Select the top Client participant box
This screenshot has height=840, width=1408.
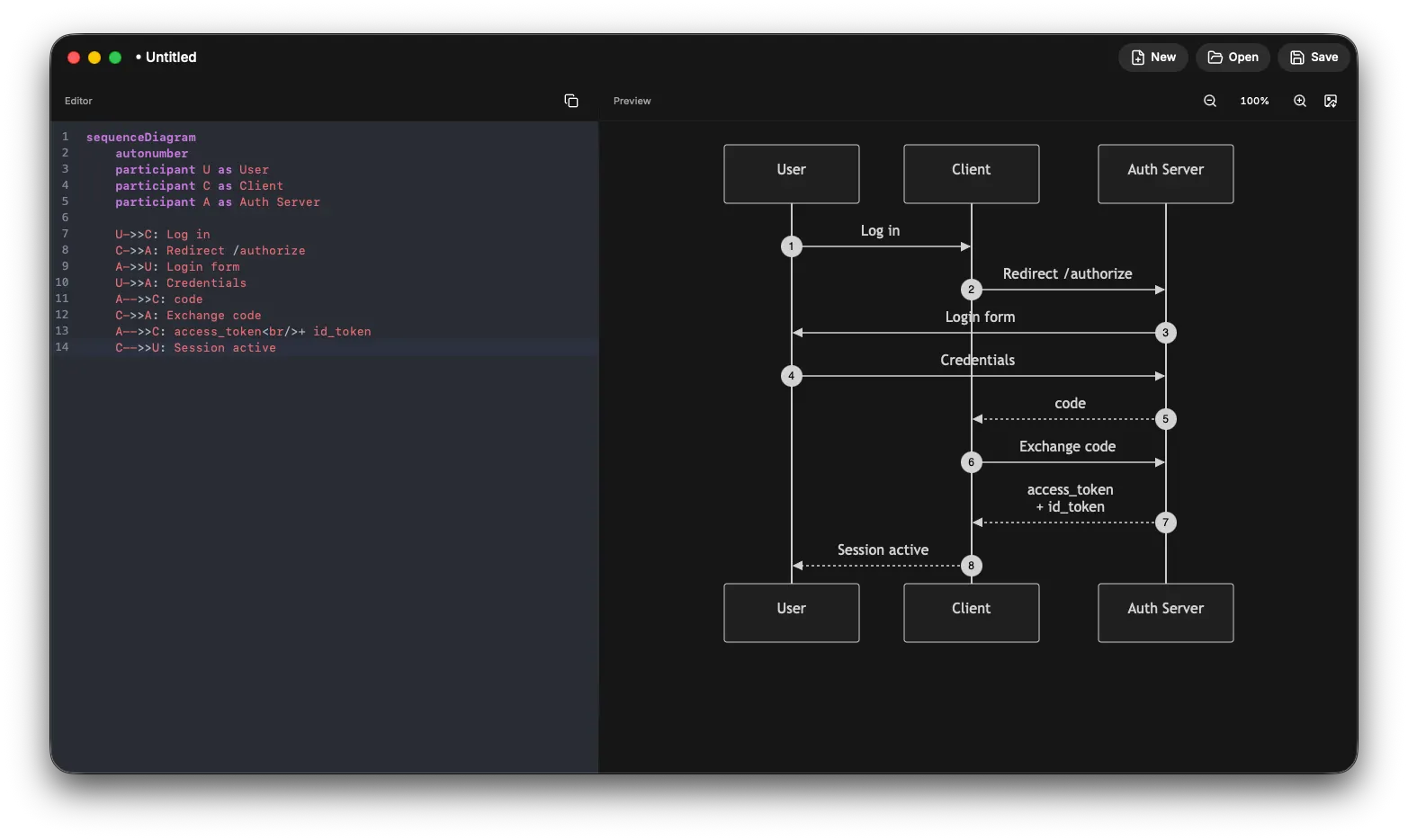[x=971, y=174]
